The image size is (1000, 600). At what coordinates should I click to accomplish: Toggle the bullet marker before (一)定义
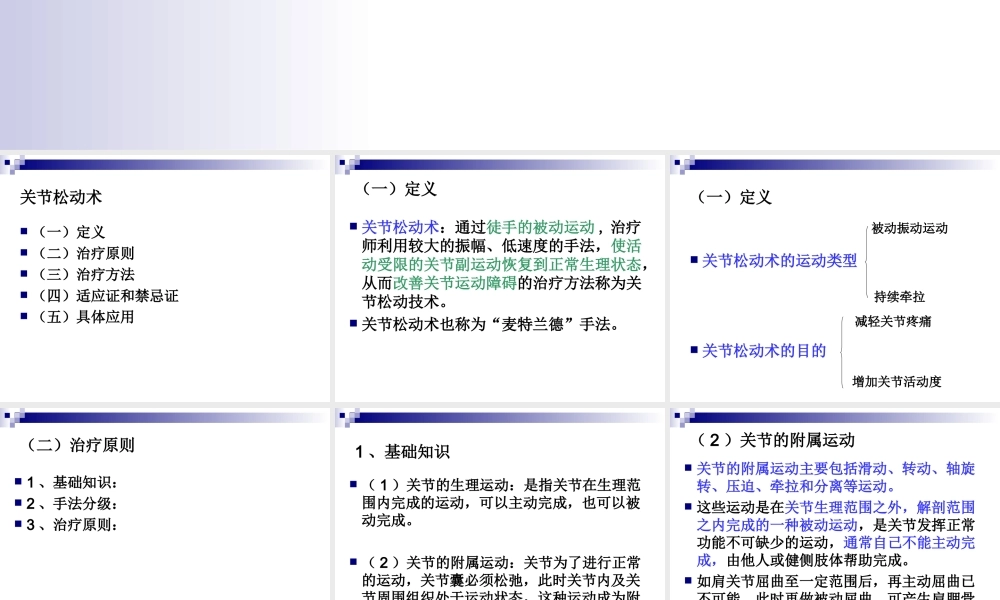pos(25,231)
